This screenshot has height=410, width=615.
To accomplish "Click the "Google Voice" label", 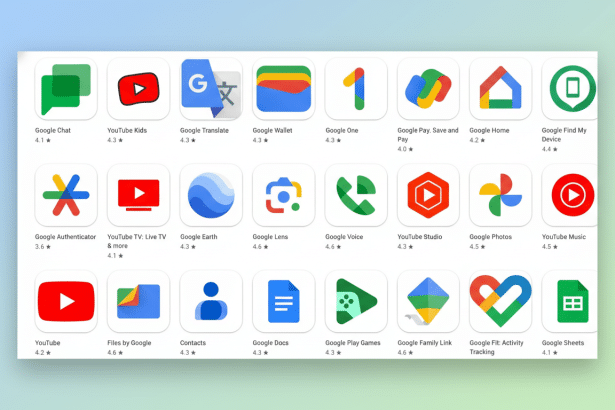I will [x=344, y=237].
